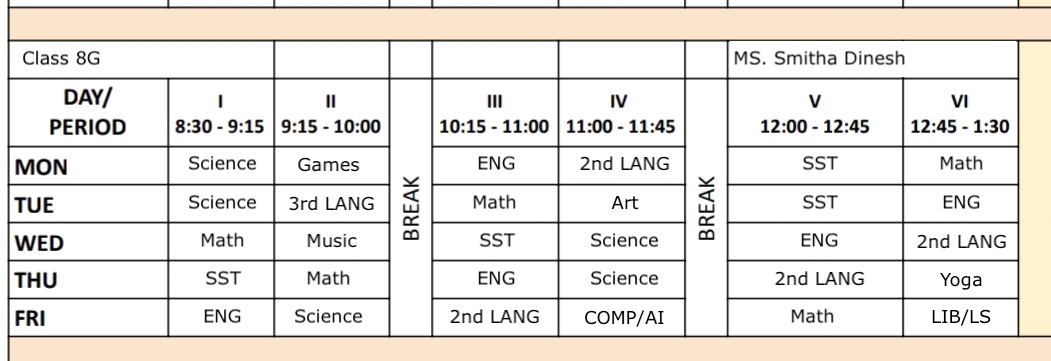
Task: Click the MON row label
Action: [x=88, y=166]
